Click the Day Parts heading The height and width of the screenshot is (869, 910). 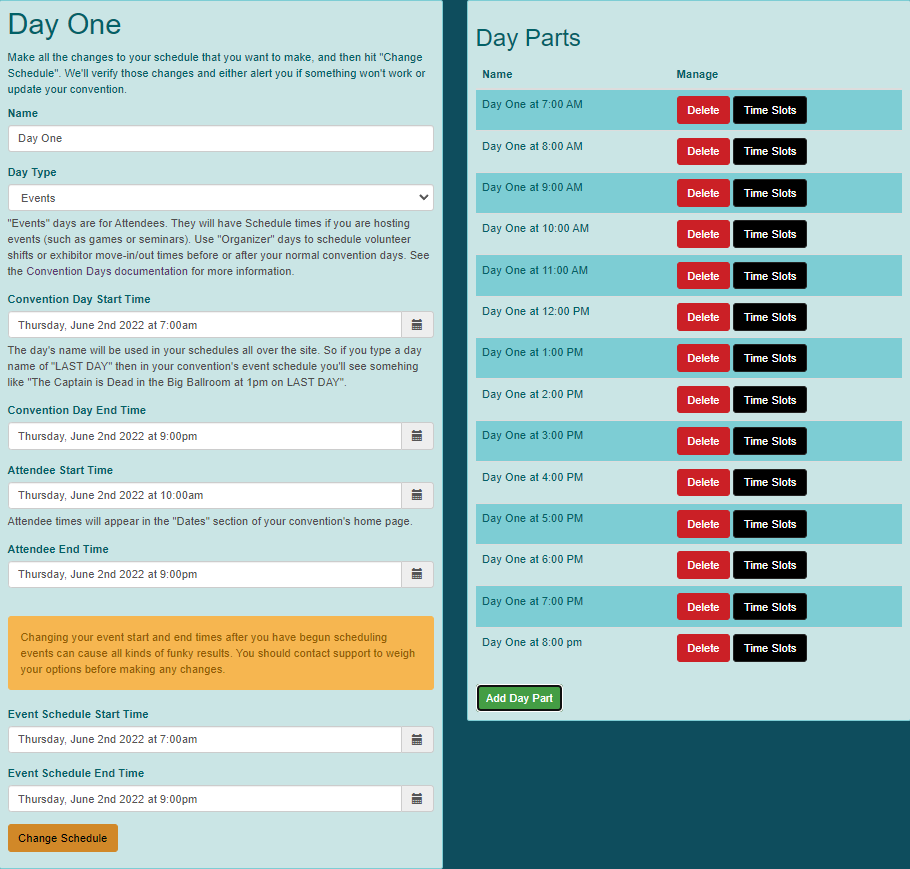pos(528,38)
